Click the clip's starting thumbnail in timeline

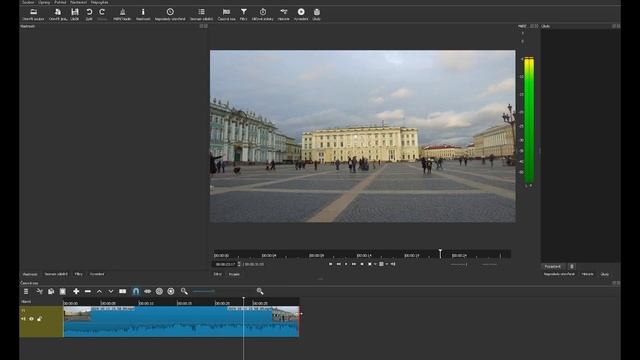(x=78, y=313)
